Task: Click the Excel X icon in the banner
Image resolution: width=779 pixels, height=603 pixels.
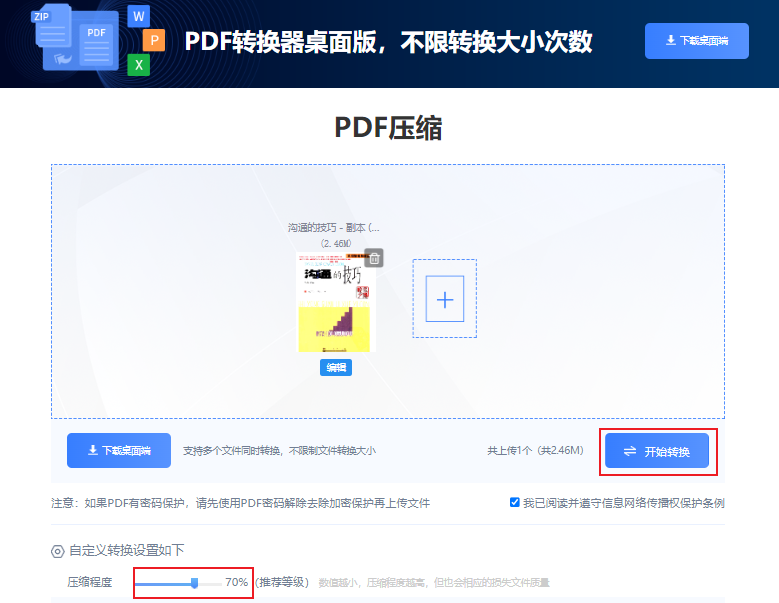Action: click(x=139, y=65)
